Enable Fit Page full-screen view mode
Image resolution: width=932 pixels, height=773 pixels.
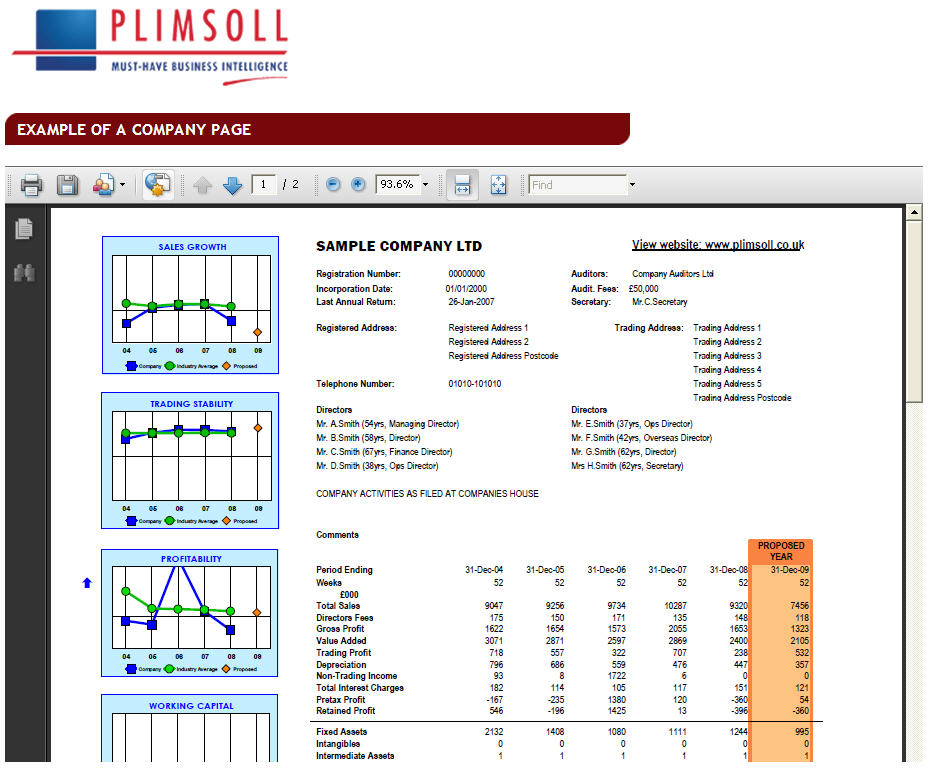498,184
